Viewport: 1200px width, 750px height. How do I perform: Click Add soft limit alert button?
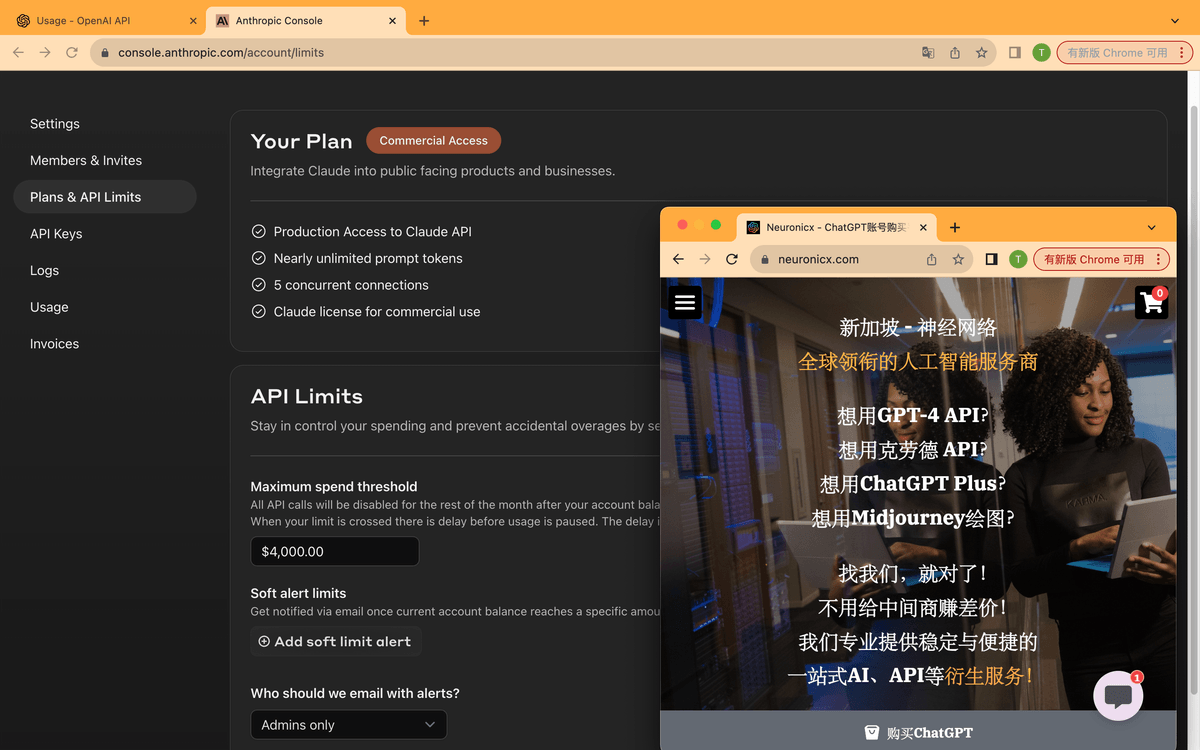(335, 642)
